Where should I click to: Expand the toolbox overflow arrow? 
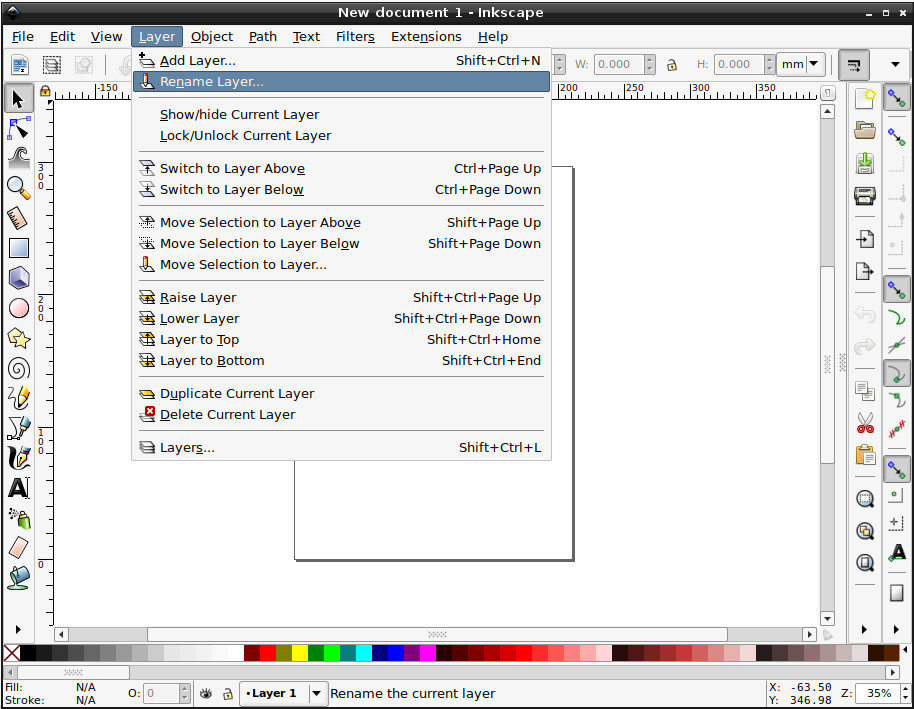[18, 629]
